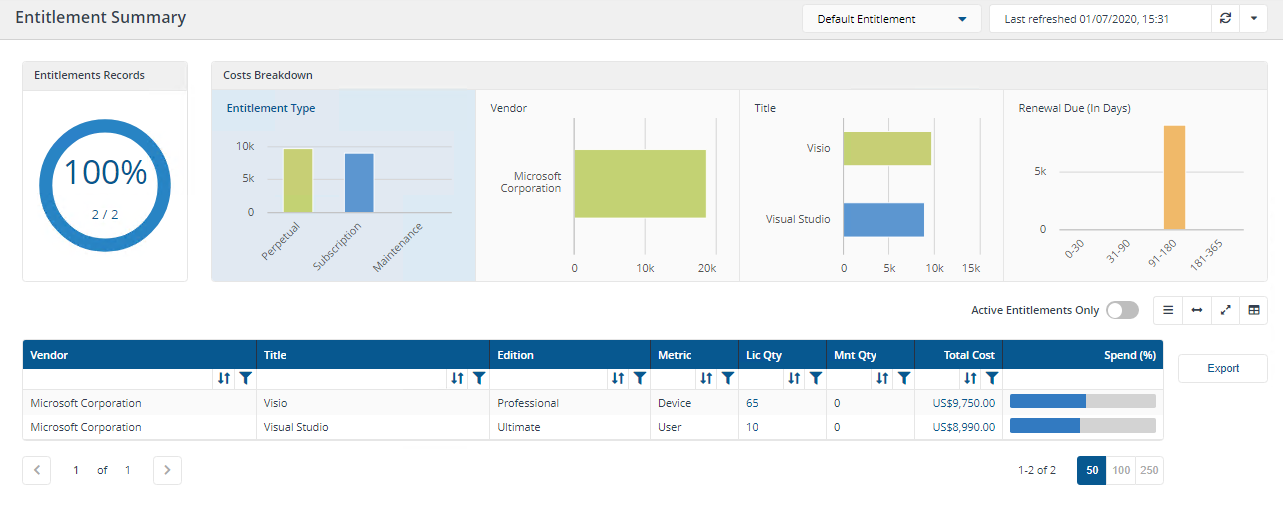The image size is (1283, 512).
Task: Open the Default Entitlement dropdown
Action: click(891, 19)
